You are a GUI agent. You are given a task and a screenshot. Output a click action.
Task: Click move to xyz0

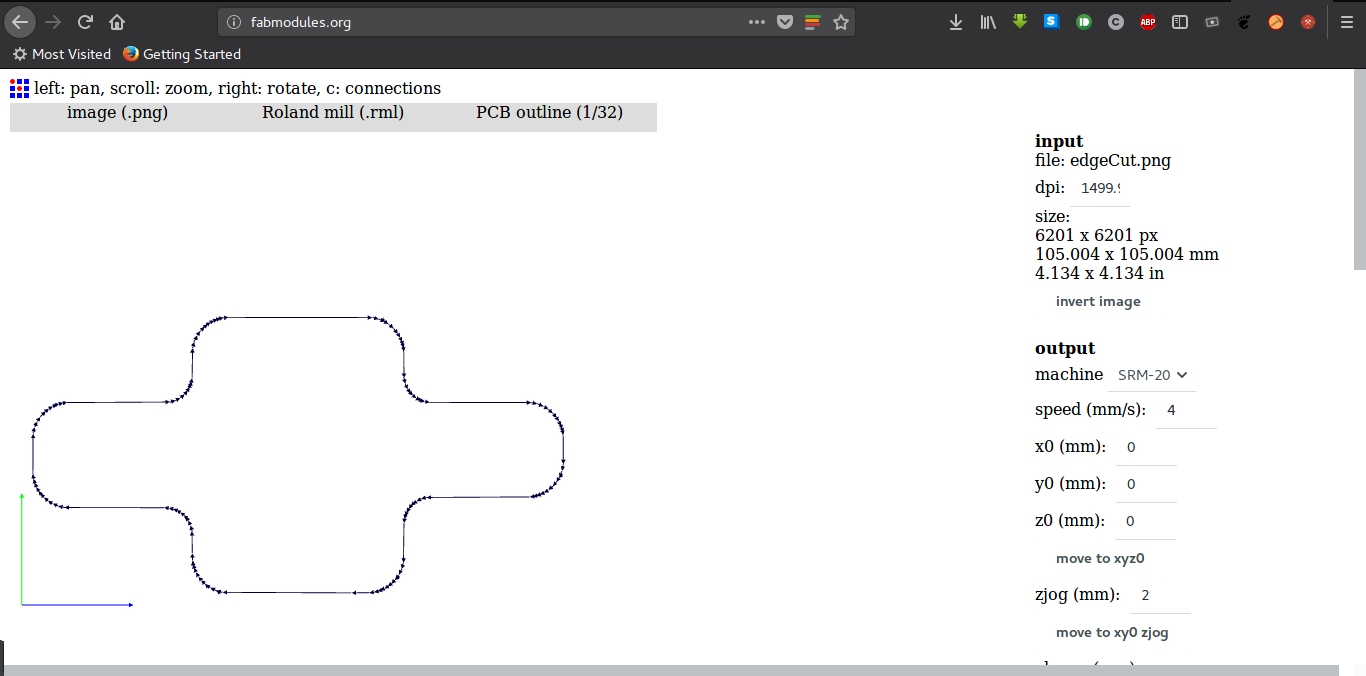(1099, 558)
